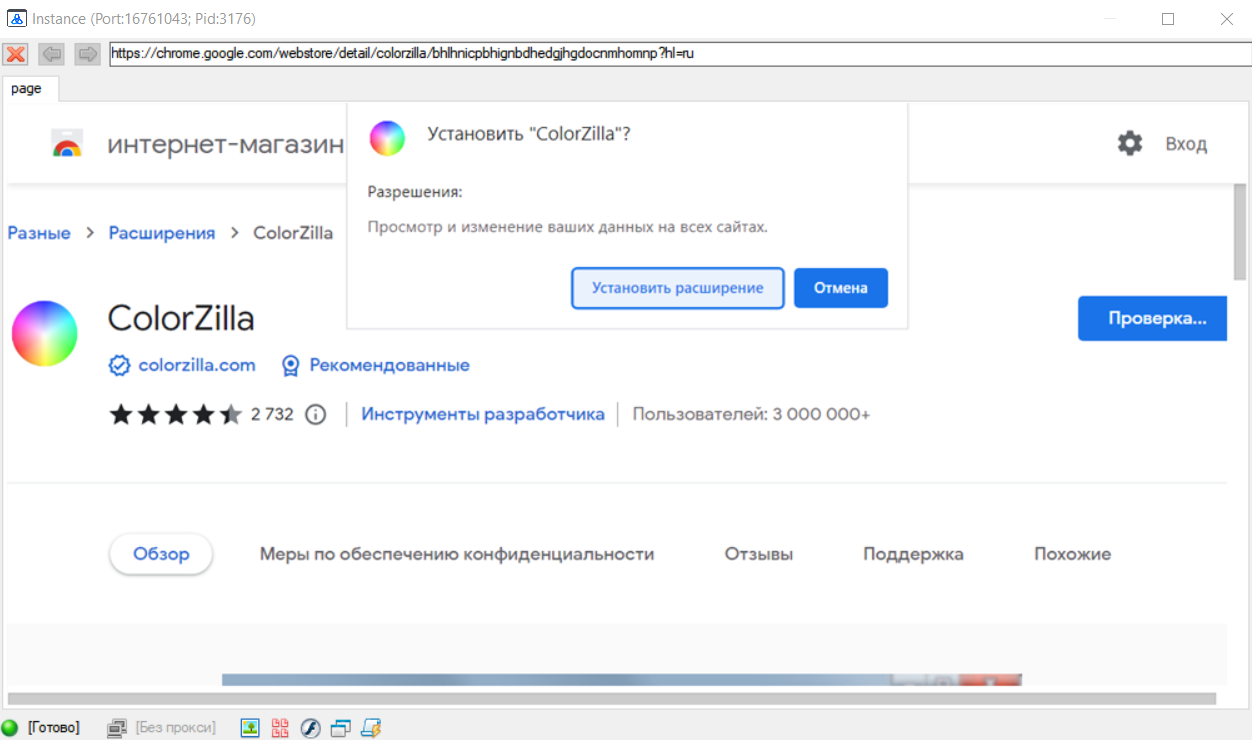Click the Instance window title icon
Viewport: 1252px width, 740px height.
pos(17,18)
